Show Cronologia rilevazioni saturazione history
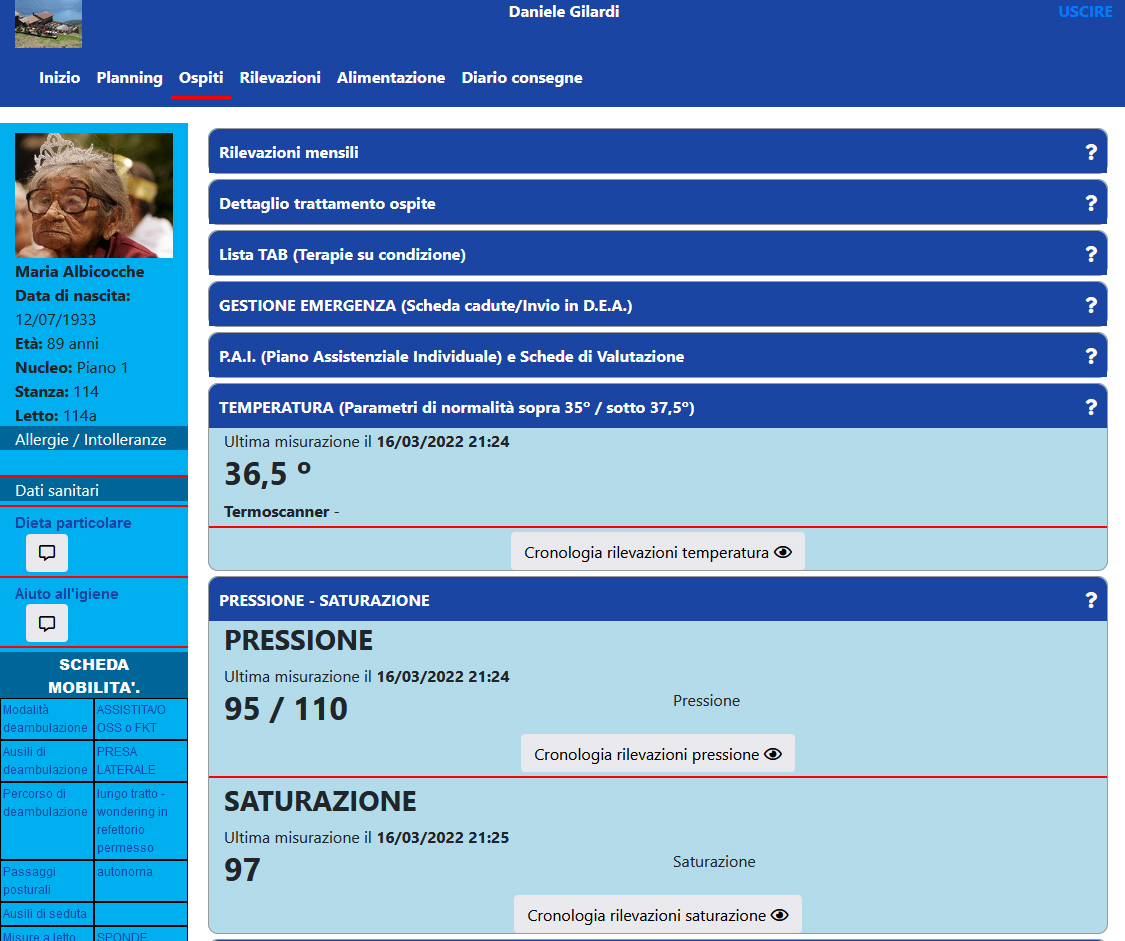 point(657,915)
